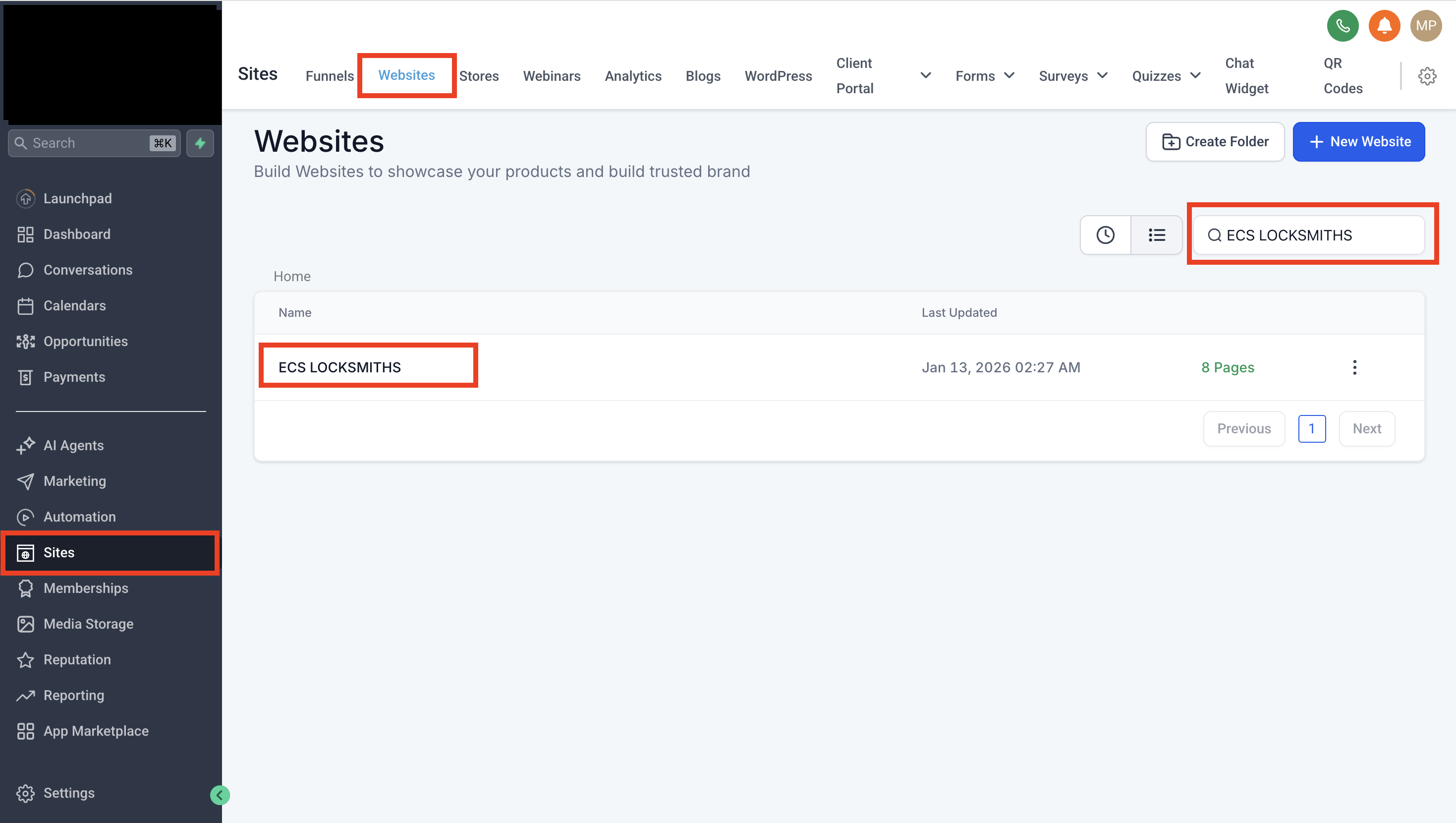Viewport: 1456px width, 823px height.
Task: Open row actions for ECS LOCKSMITHS
Action: [1355, 366]
